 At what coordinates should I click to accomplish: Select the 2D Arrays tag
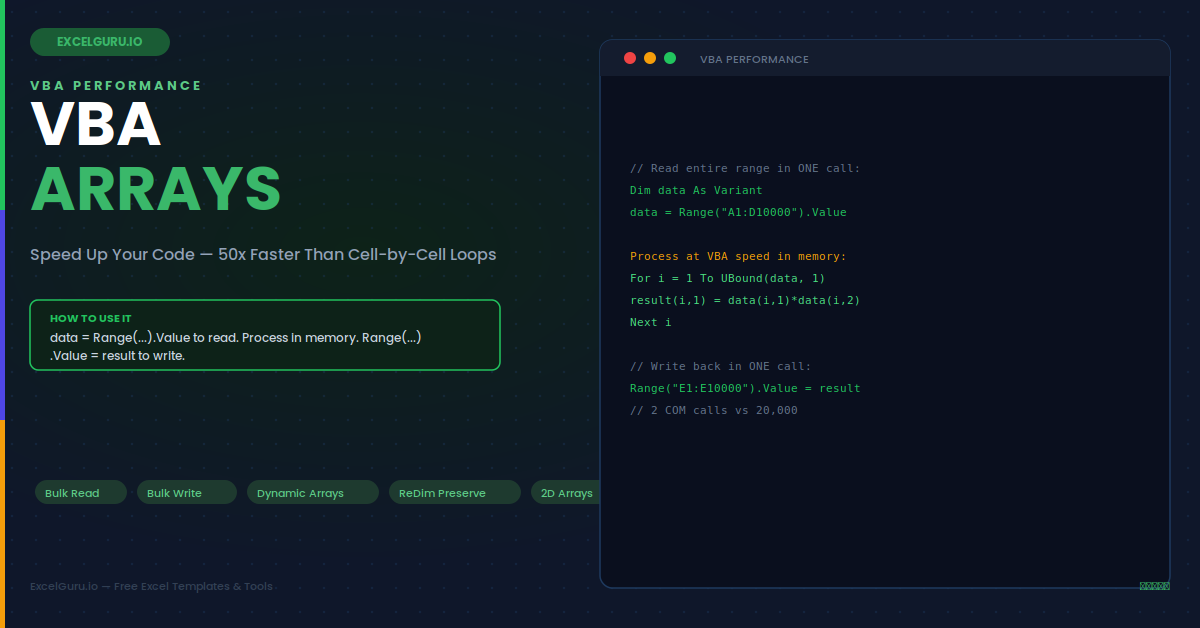(566, 492)
